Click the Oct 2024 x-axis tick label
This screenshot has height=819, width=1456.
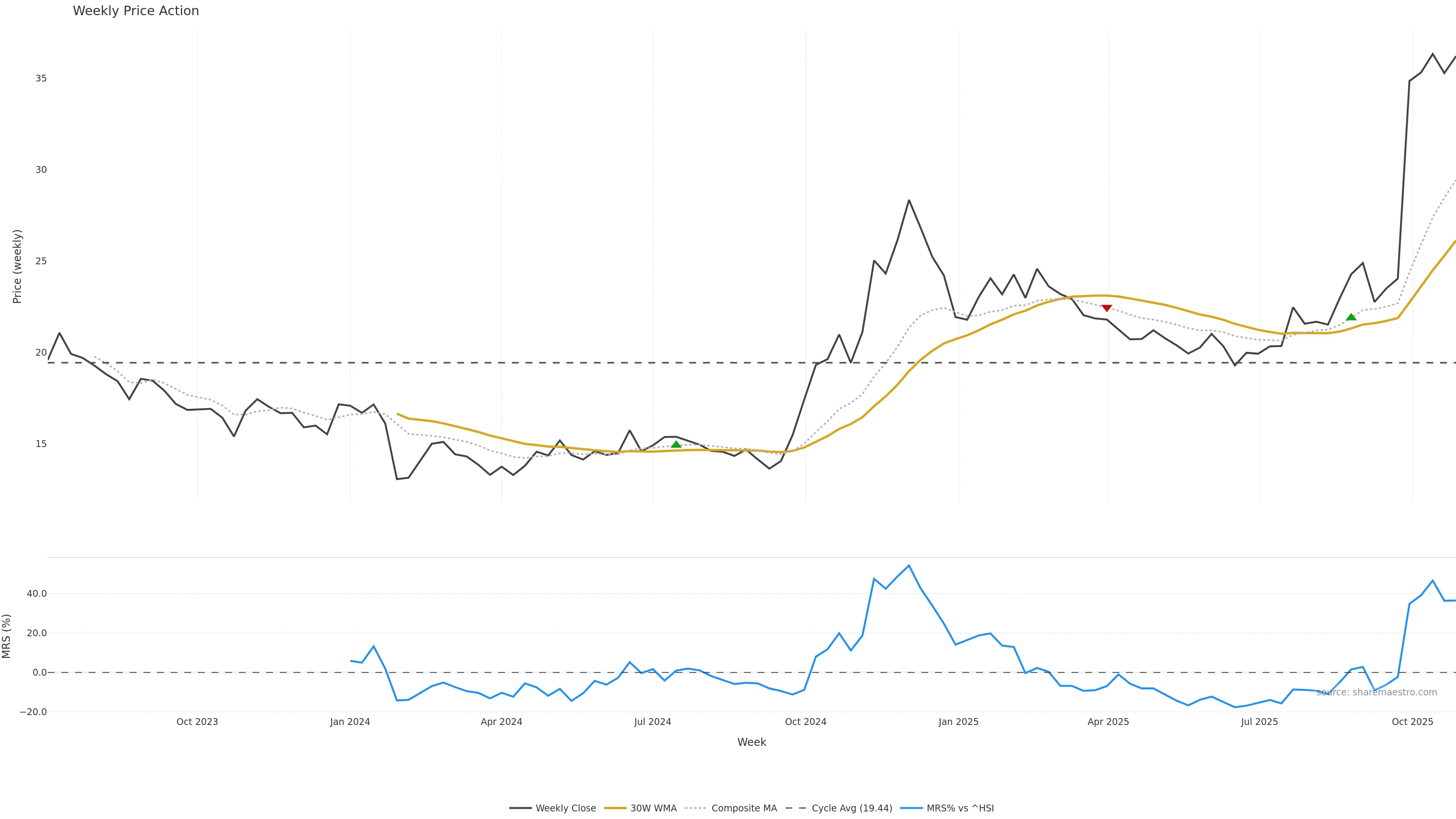coord(805,722)
